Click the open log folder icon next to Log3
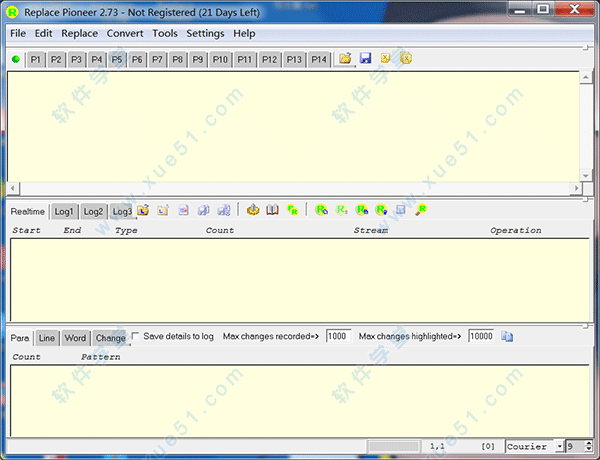 point(143,210)
